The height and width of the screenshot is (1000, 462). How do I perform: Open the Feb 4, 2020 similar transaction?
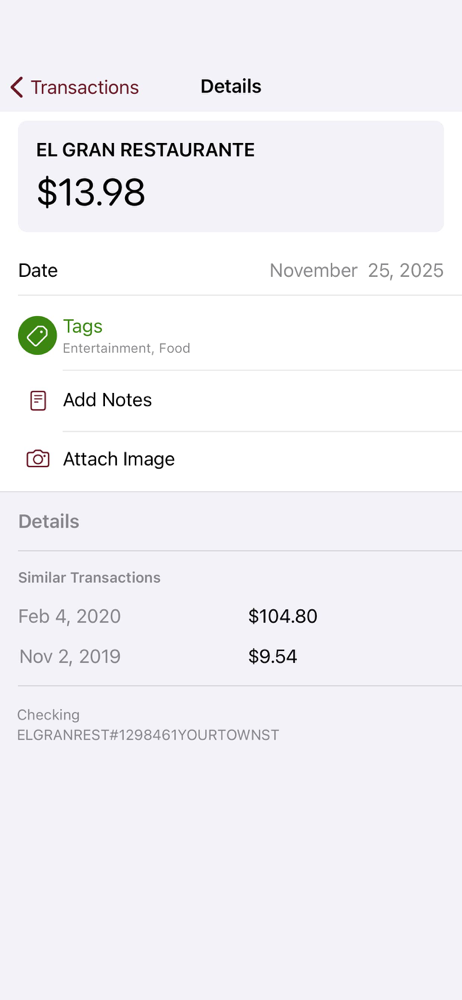pyautogui.click(x=231, y=617)
